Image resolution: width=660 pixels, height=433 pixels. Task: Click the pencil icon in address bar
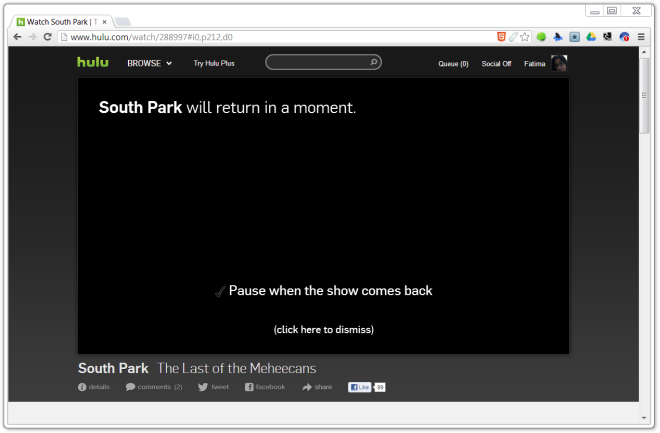pos(513,37)
